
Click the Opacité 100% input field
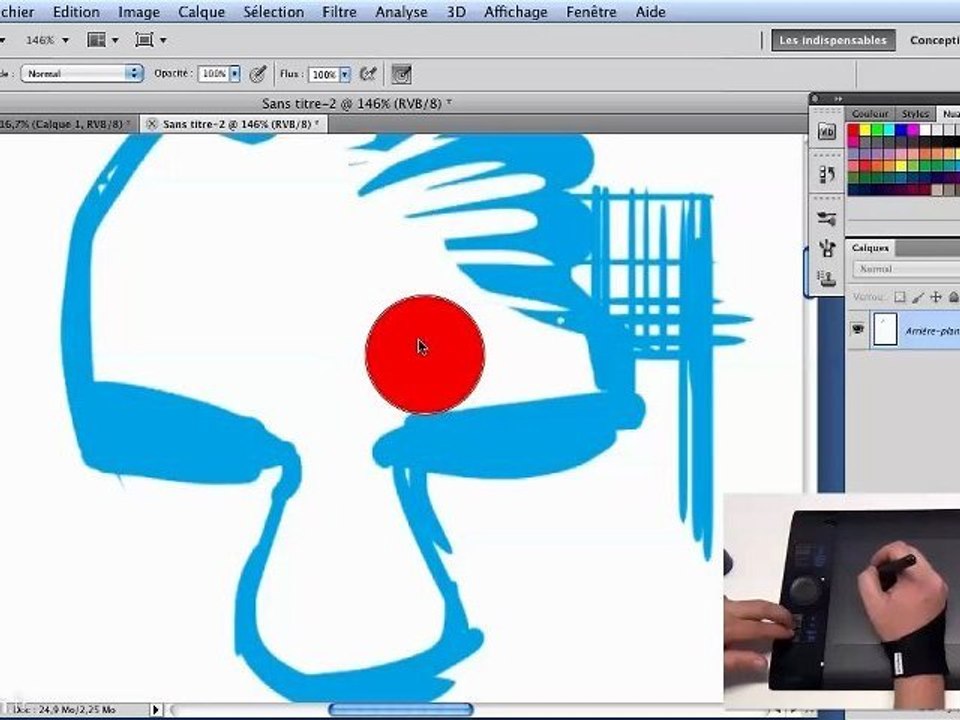coord(214,74)
